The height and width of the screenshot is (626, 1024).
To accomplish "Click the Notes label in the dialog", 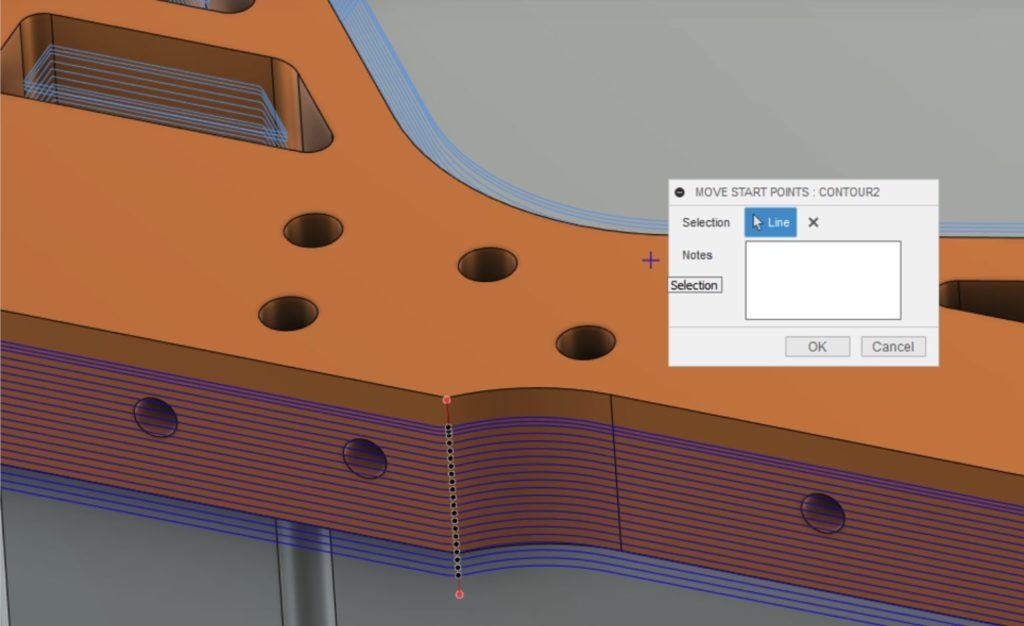I will [697, 255].
